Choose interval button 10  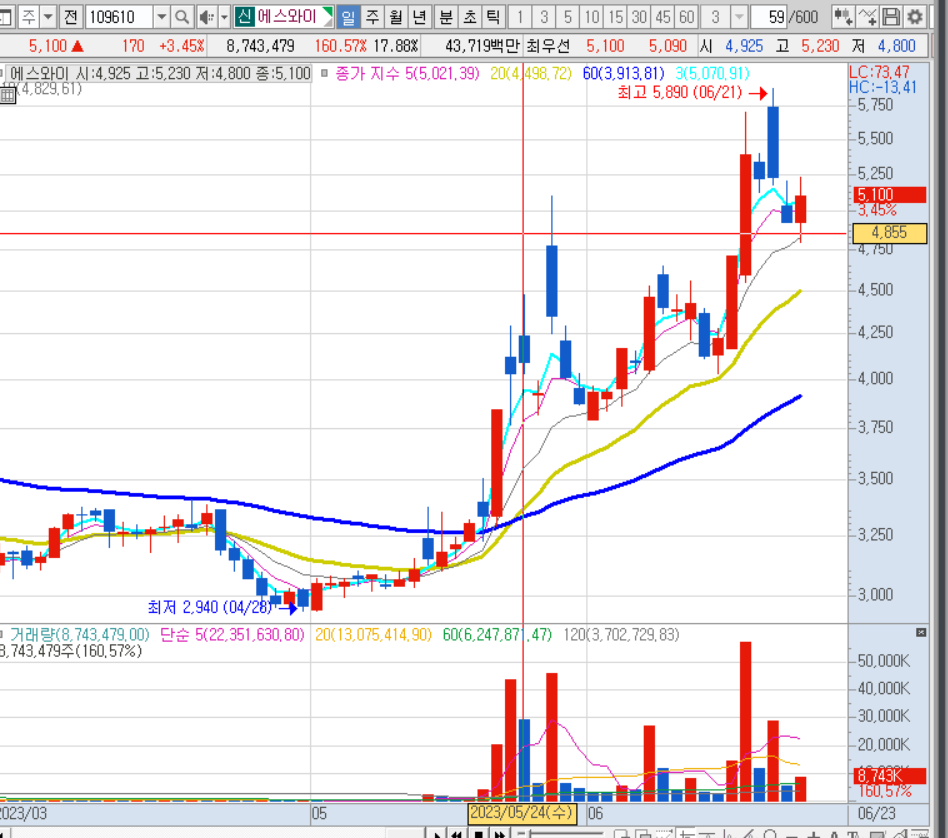(x=591, y=17)
